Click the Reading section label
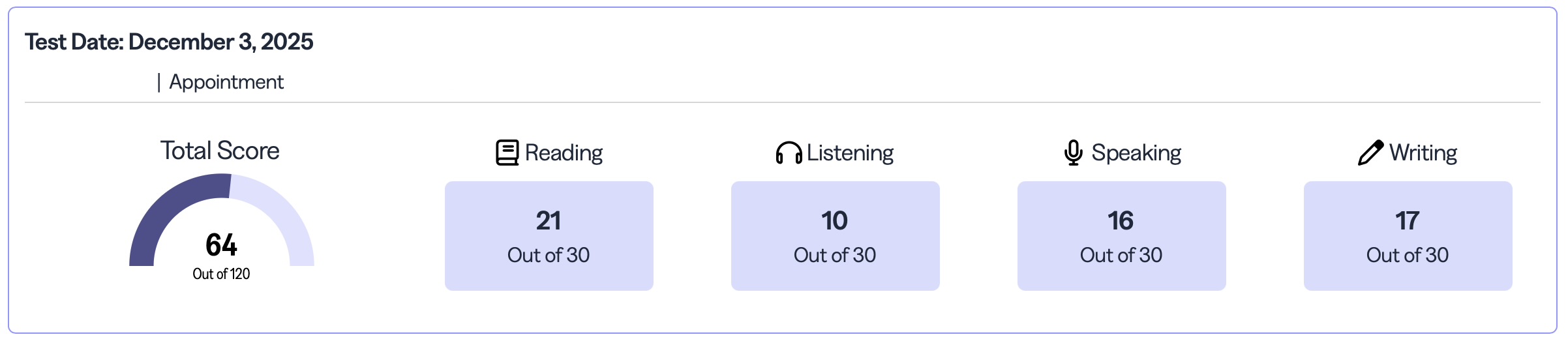 tap(564, 153)
